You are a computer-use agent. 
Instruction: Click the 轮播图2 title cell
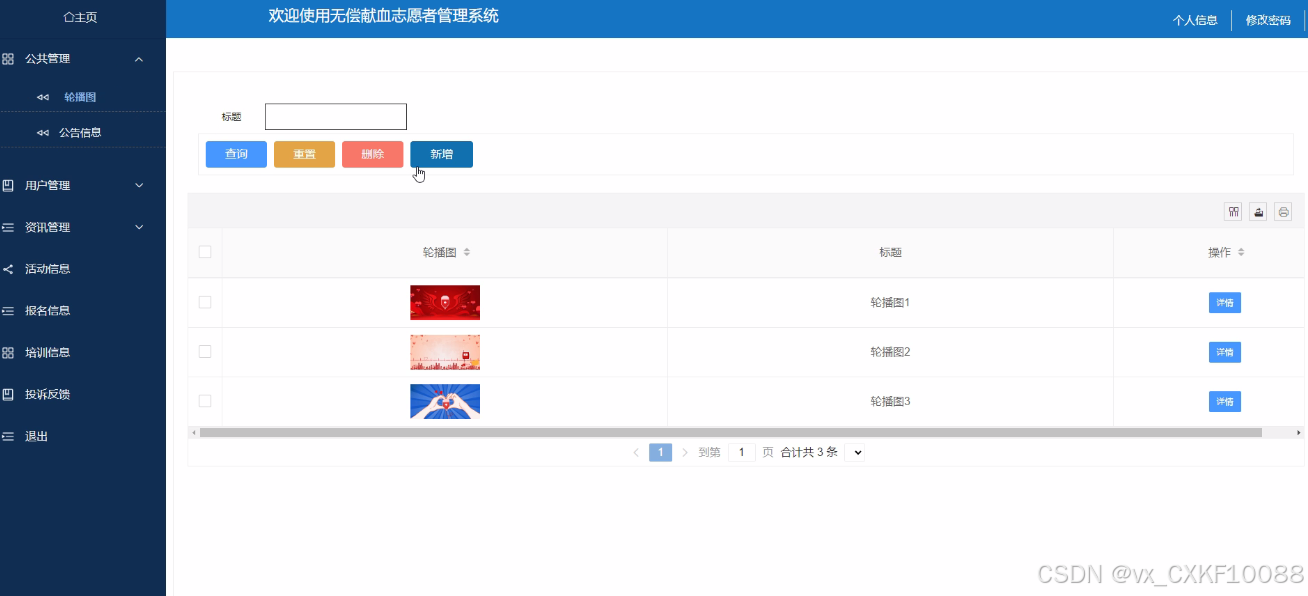pyautogui.click(x=890, y=352)
